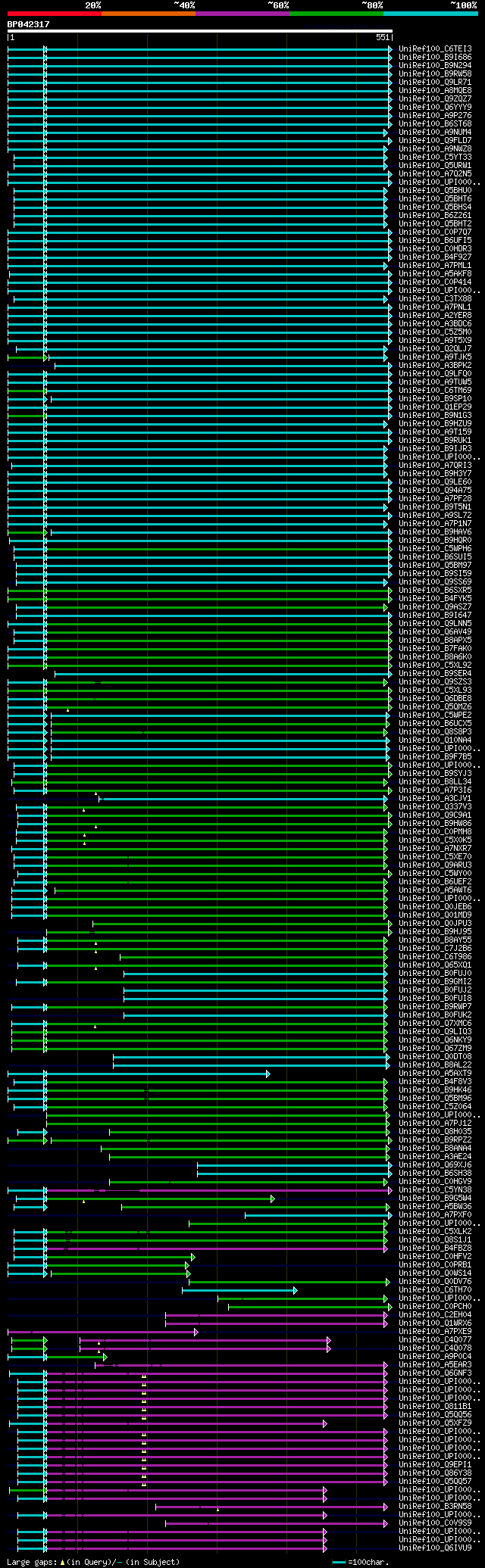485x1568 pixels.
Task: Select the UniRef100_B8AY55 label
Action: pyautogui.click(x=435, y=940)
